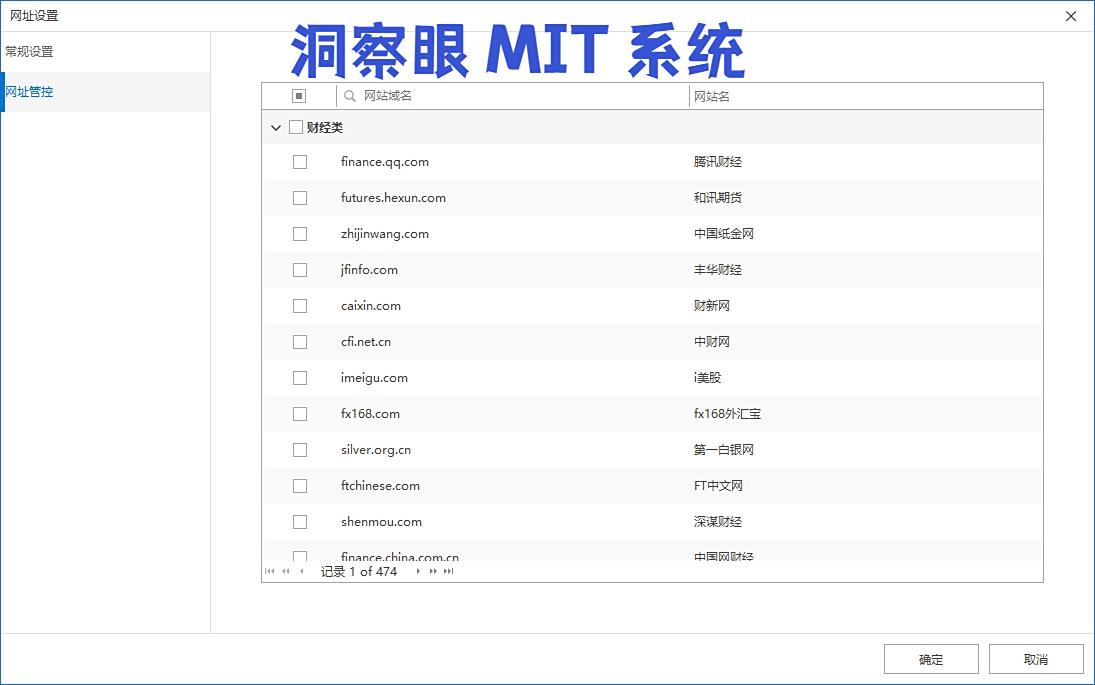Check the box for imeigu.com
Screen dimensions: 1095x685
(300, 378)
